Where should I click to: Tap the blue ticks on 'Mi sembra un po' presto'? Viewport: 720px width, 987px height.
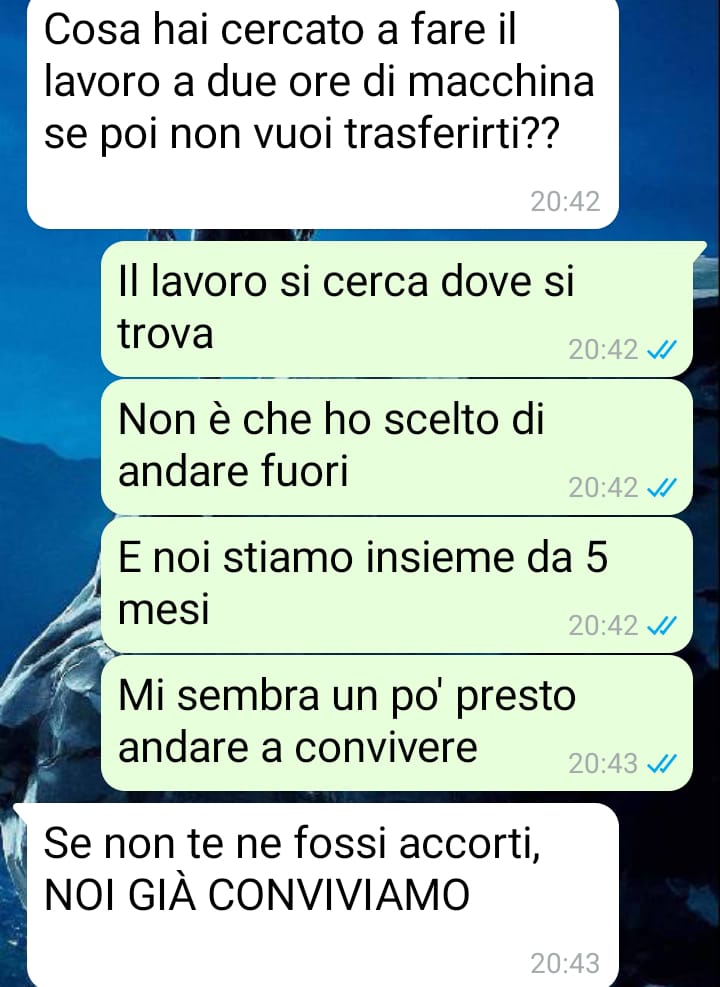point(662,764)
